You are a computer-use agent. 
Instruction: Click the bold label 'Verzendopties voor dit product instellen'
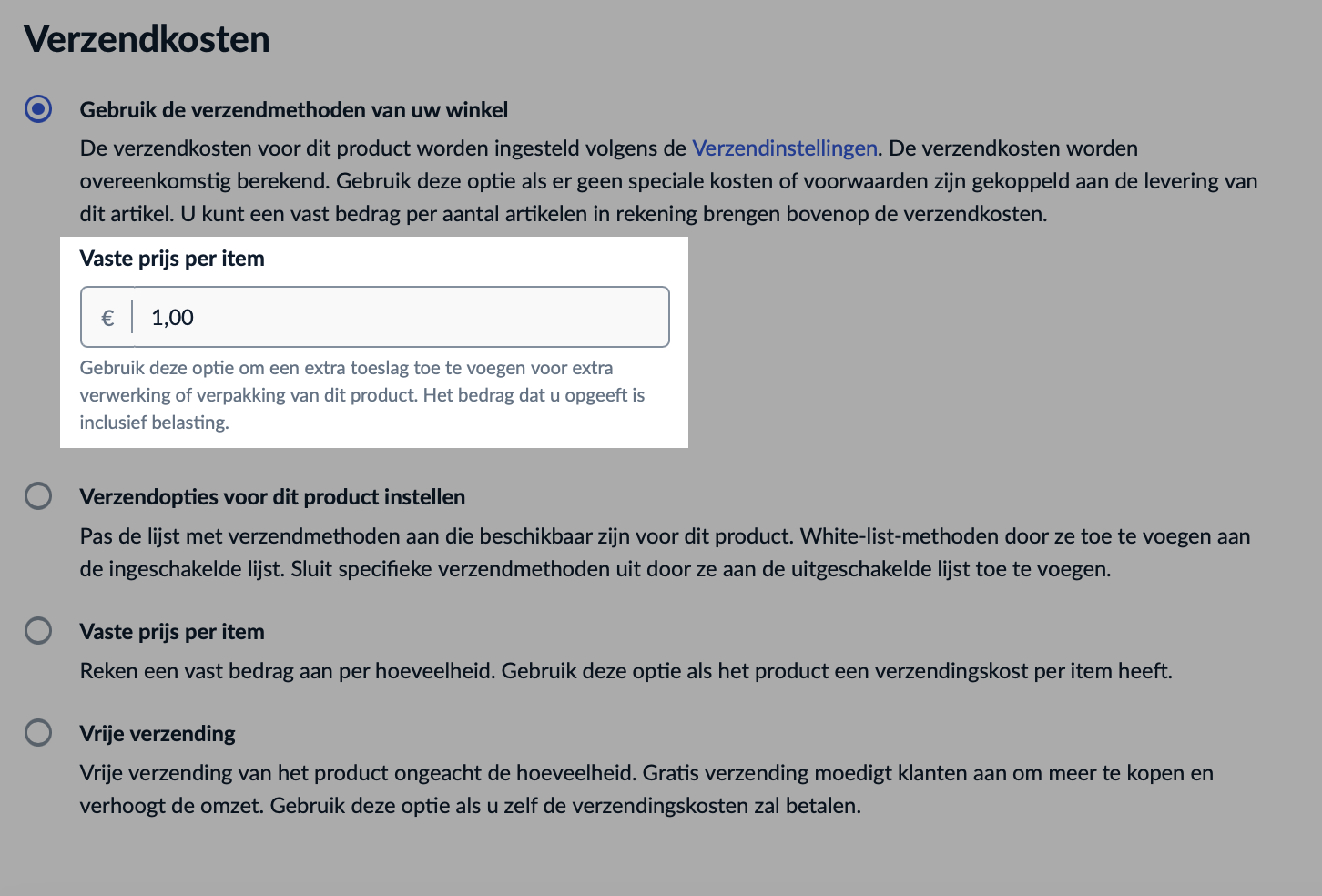(x=272, y=496)
